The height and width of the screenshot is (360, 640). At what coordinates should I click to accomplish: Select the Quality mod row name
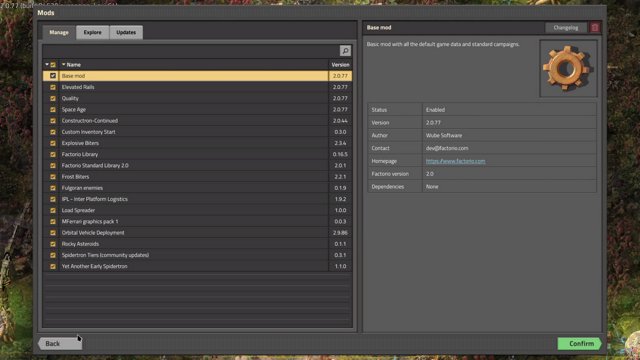(x=70, y=98)
